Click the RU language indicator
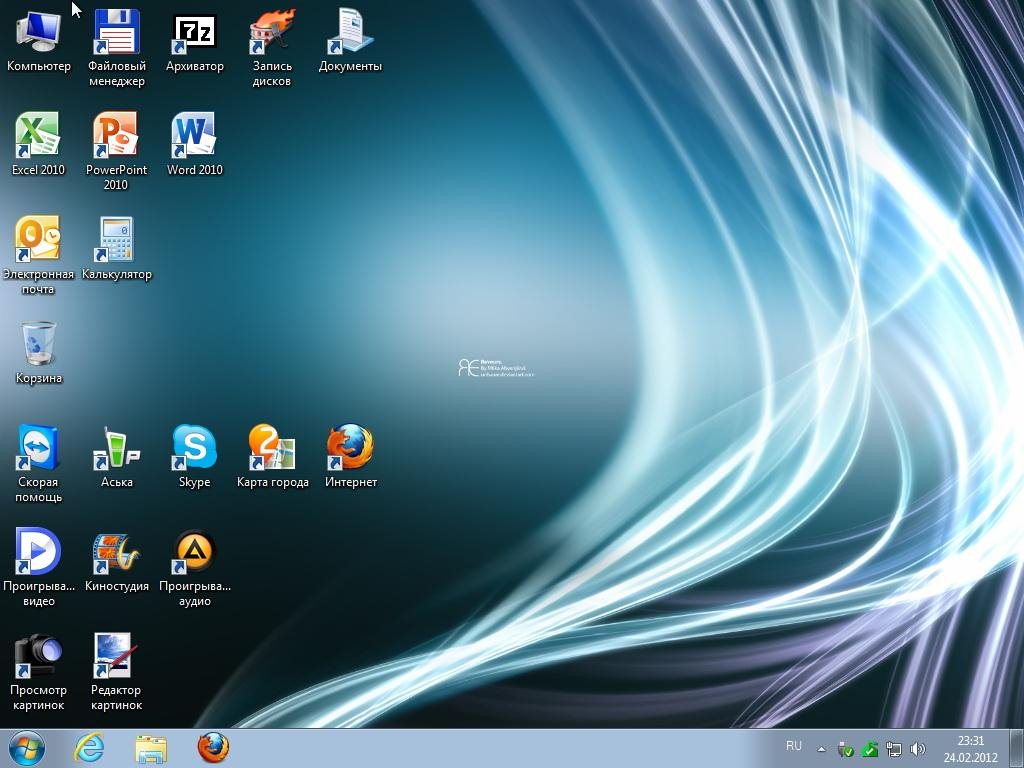 (x=794, y=746)
